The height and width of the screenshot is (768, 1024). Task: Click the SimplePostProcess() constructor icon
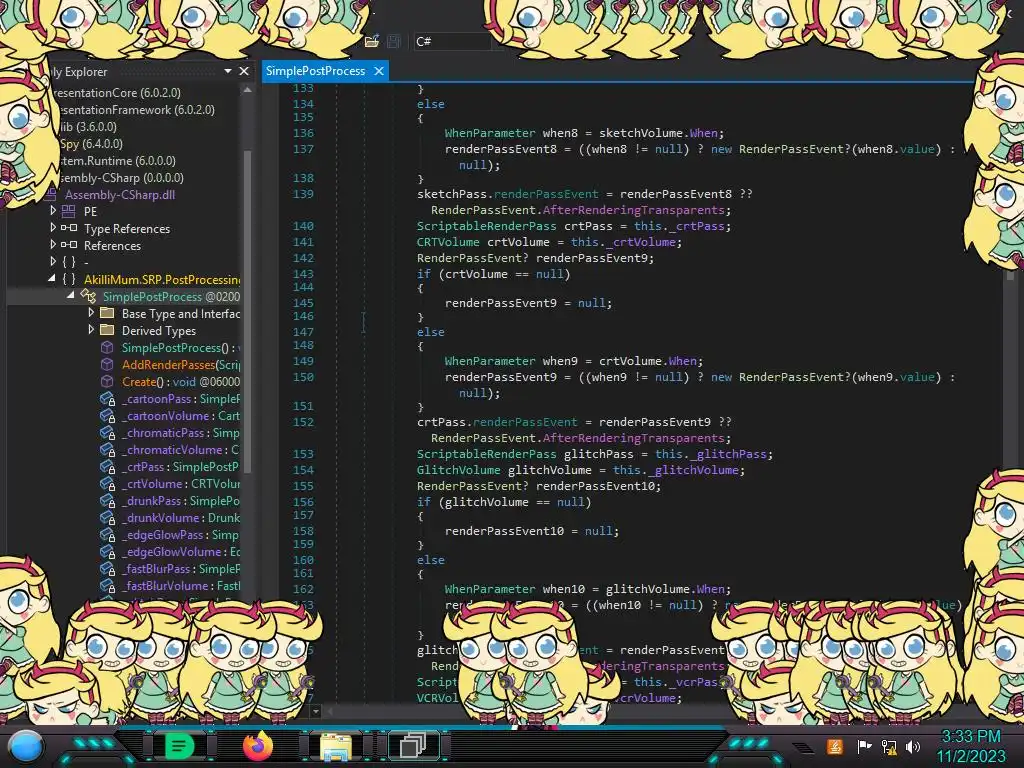coord(107,347)
